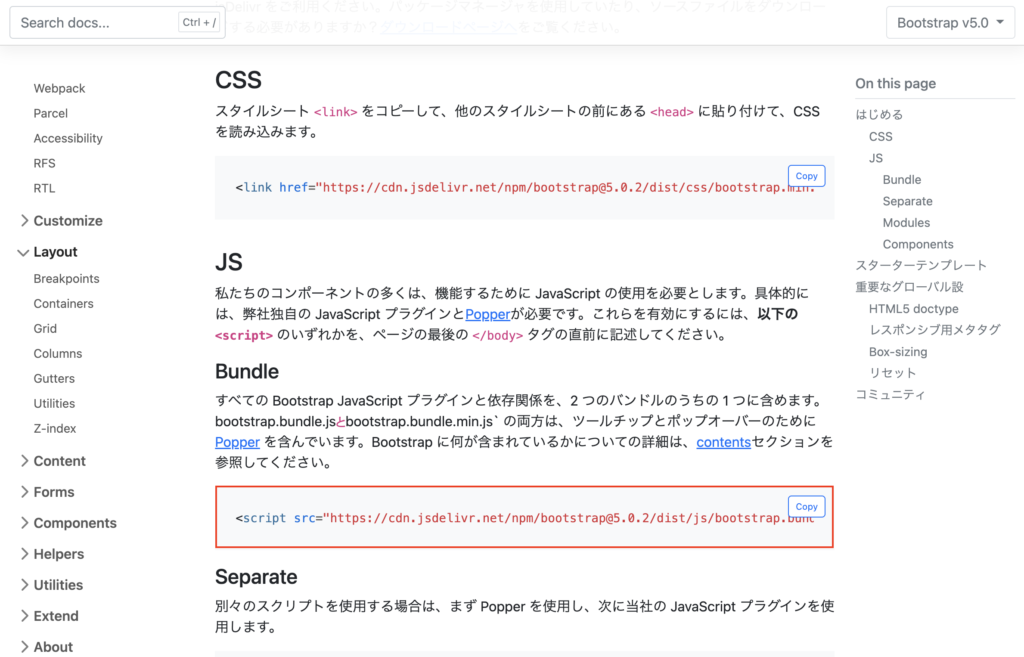Open the contents section link

click(x=723, y=442)
